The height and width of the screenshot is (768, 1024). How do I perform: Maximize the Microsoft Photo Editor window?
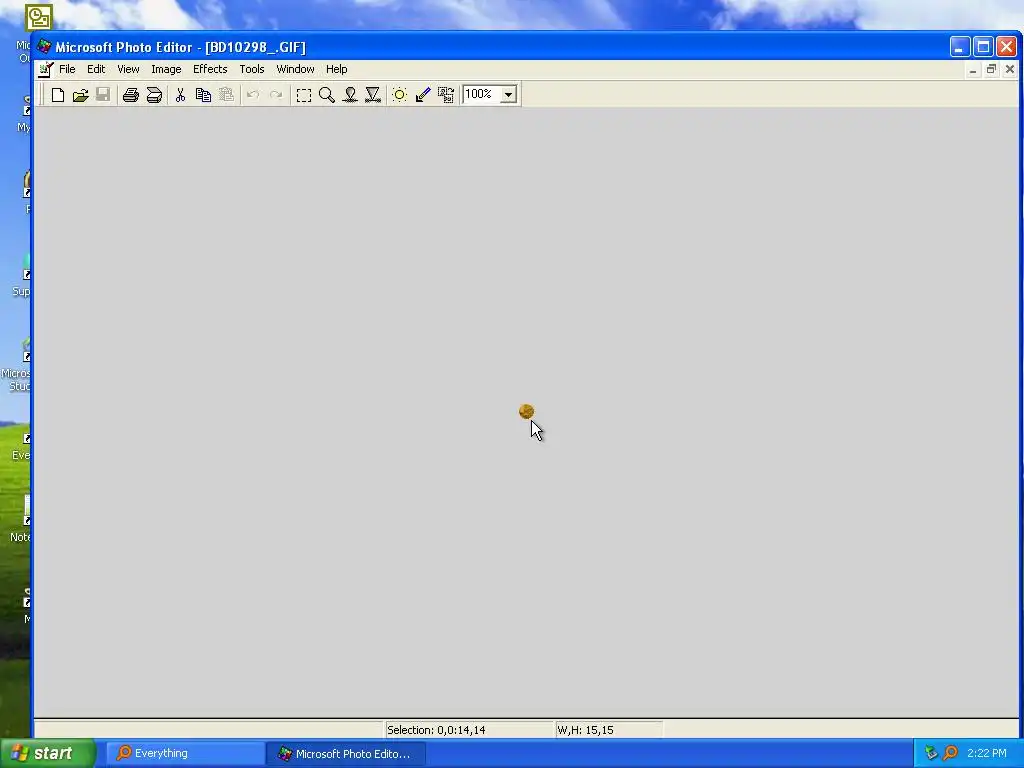[x=983, y=47]
